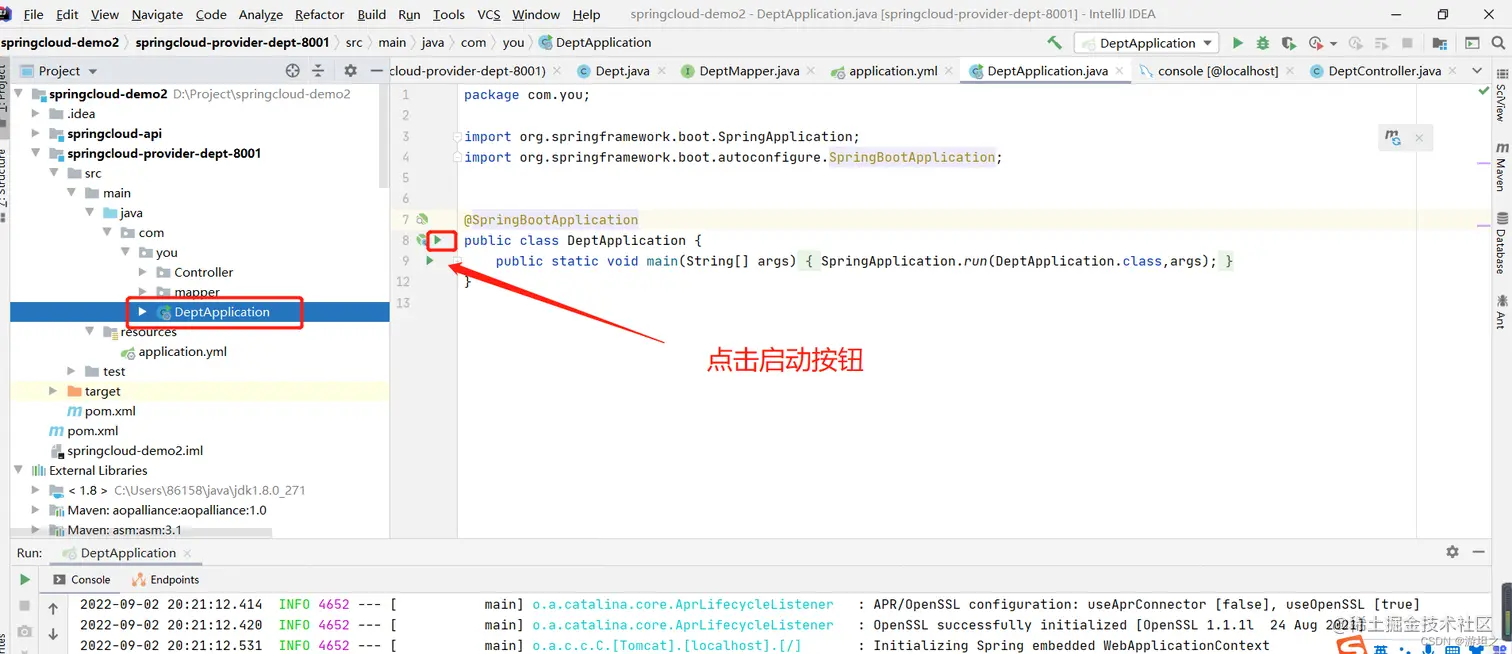Image resolution: width=1512 pixels, height=654 pixels.
Task: Click the locate-file target icon in Project panel
Action: click(x=292, y=71)
